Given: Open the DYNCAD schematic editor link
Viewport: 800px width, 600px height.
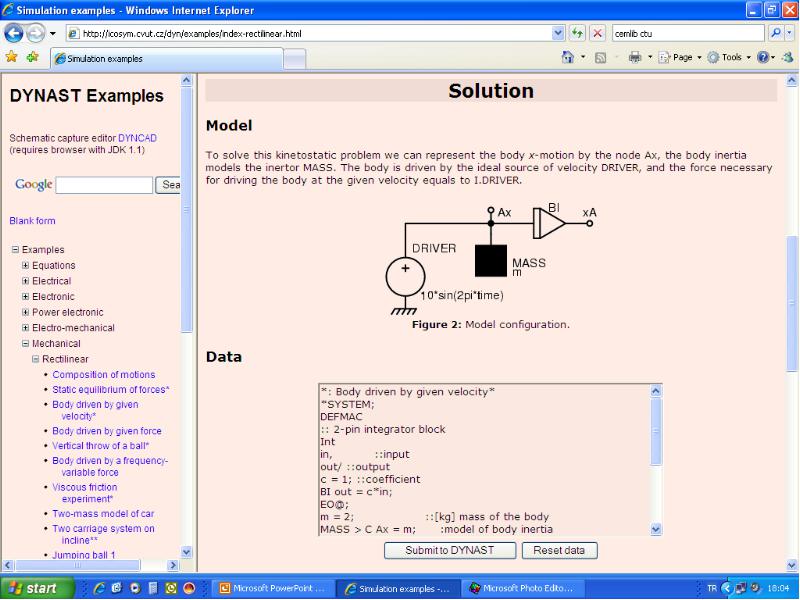Looking at the screenshot, I should (x=137, y=138).
